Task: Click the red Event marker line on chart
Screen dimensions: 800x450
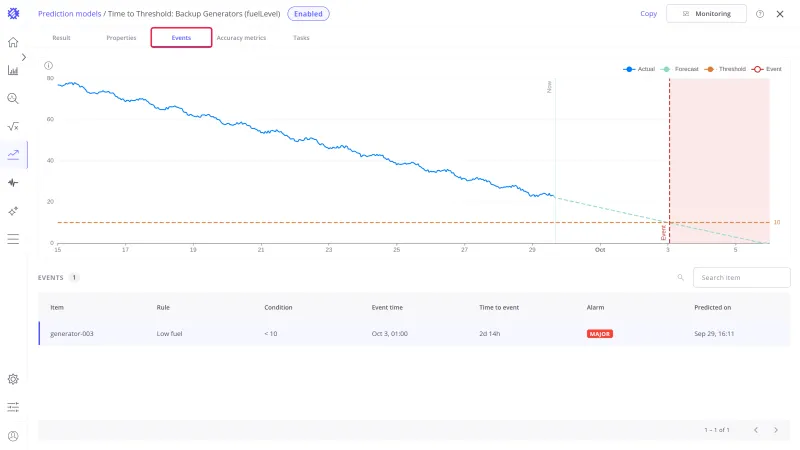Action: tap(669, 161)
